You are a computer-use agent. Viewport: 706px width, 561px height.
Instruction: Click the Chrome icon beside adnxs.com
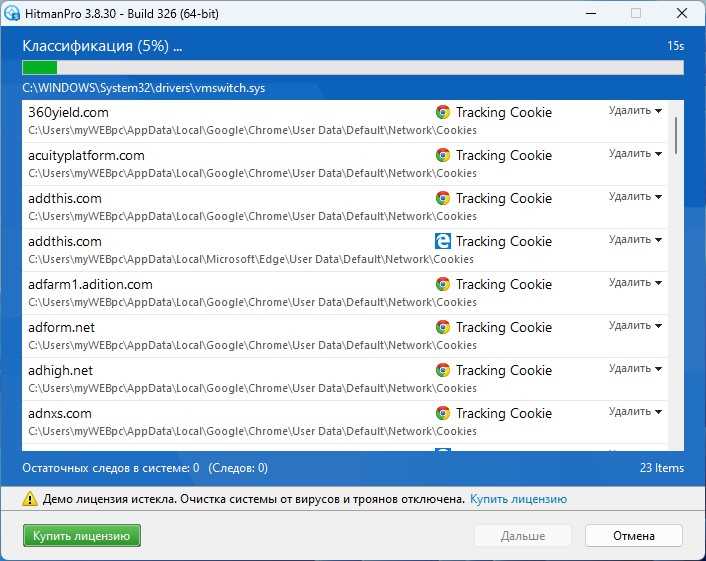[443, 413]
